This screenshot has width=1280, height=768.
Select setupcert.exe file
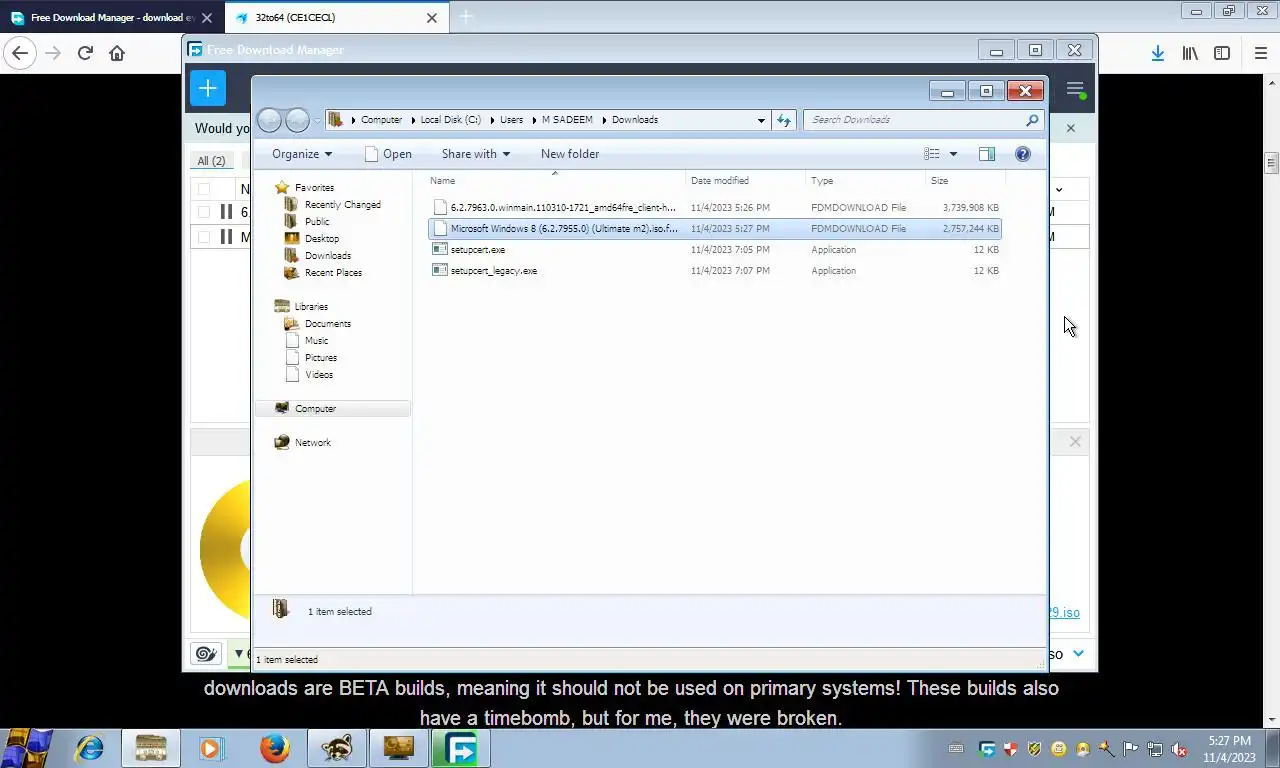(x=714, y=250)
